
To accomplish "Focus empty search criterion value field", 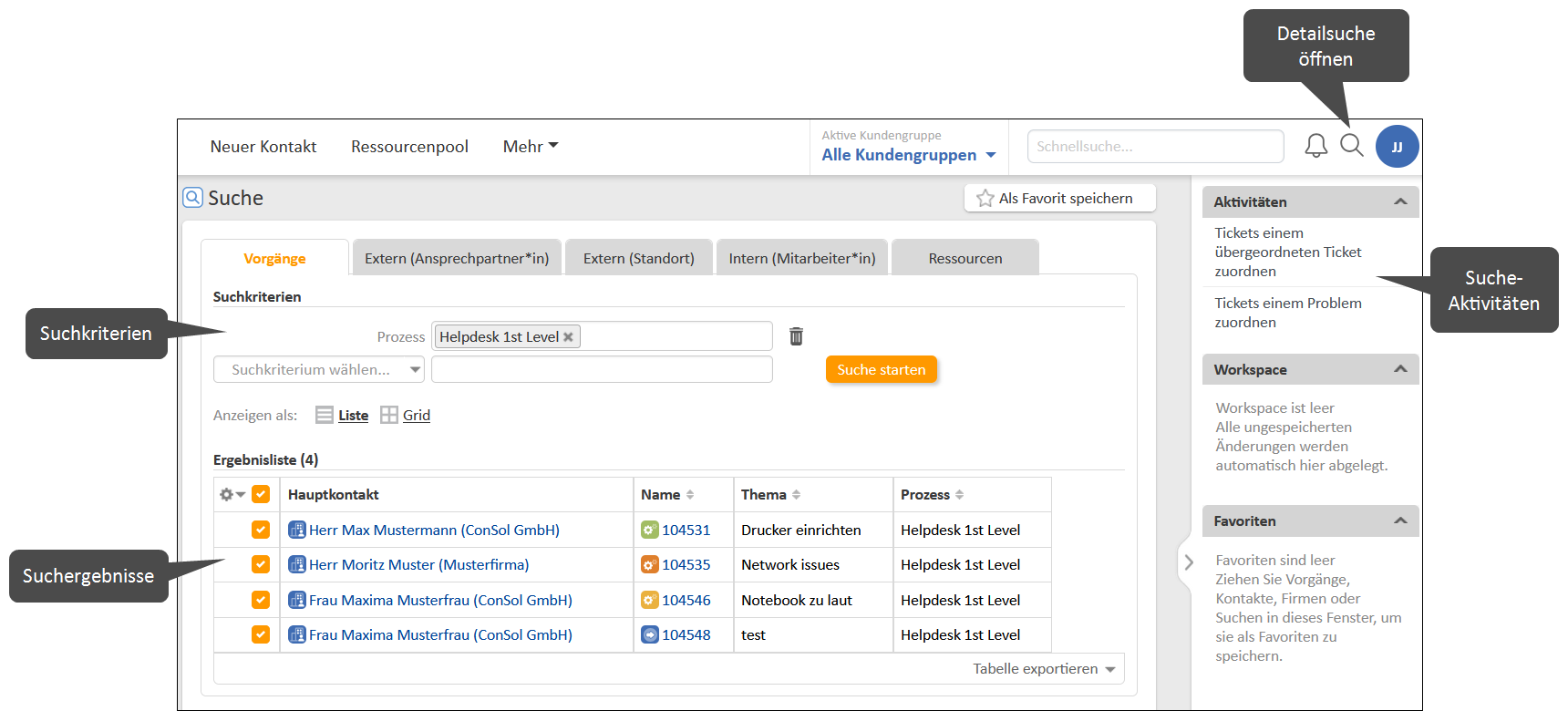I will (x=602, y=369).
